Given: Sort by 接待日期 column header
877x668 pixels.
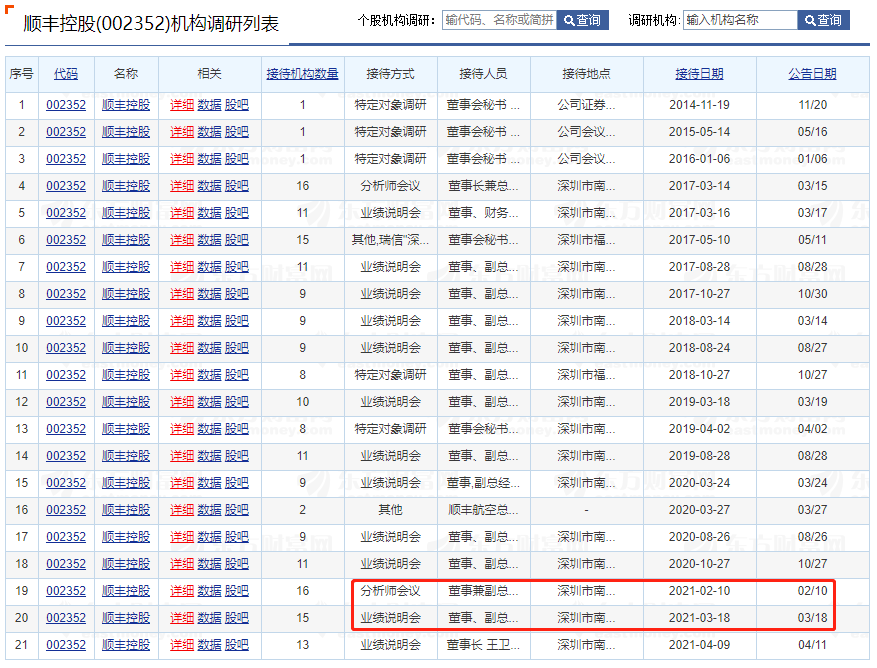Looking at the screenshot, I should click(700, 74).
